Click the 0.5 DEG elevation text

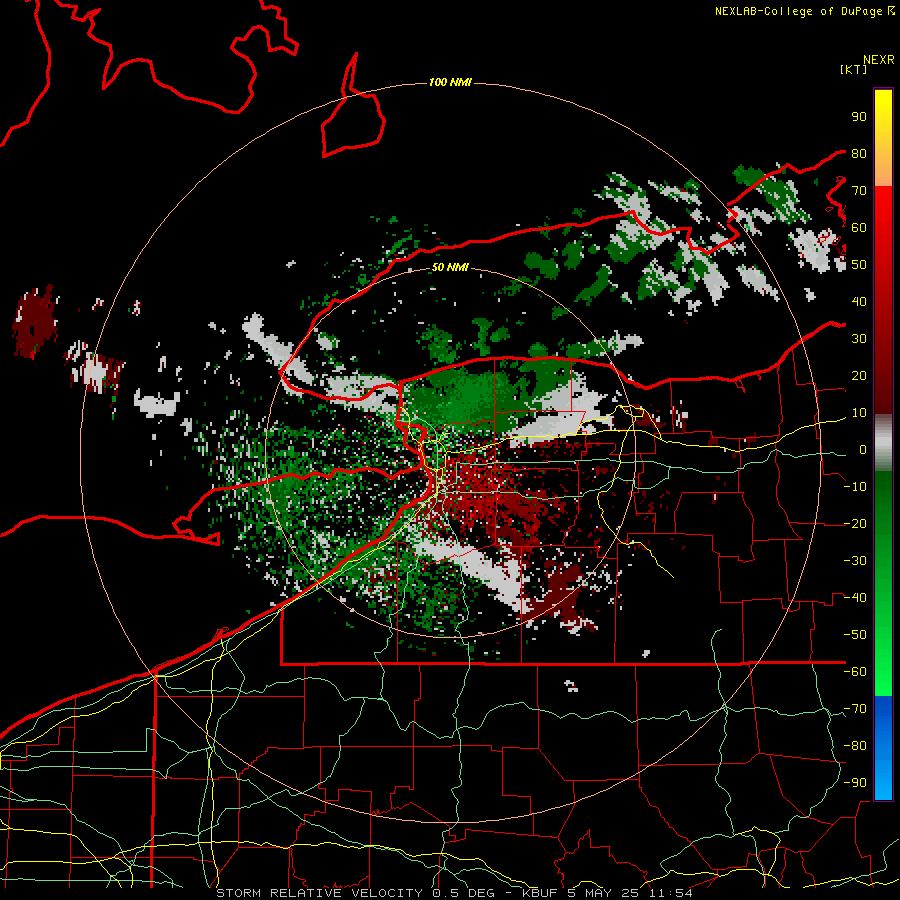tap(464, 893)
